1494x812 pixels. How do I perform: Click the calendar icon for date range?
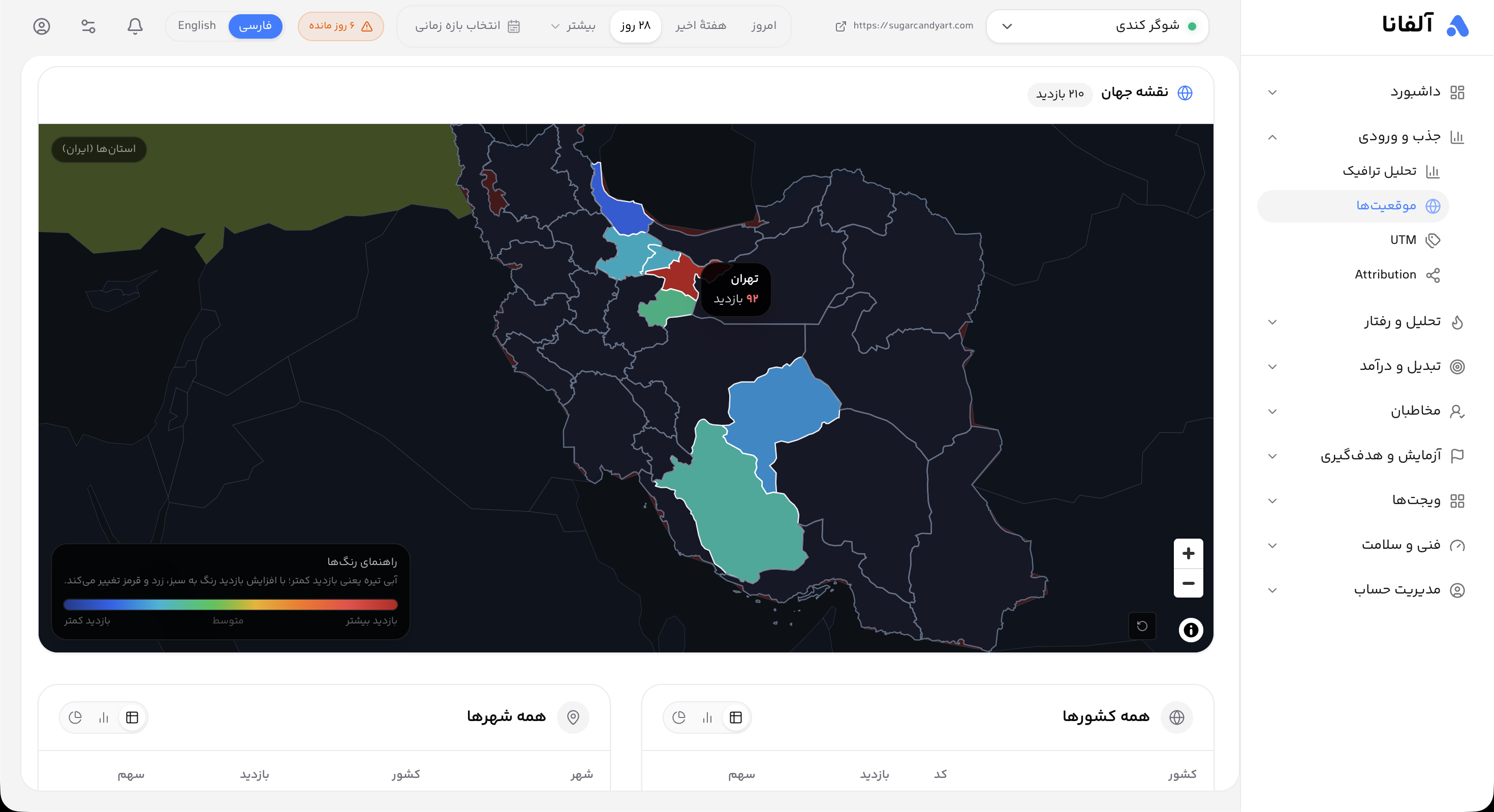[513, 26]
